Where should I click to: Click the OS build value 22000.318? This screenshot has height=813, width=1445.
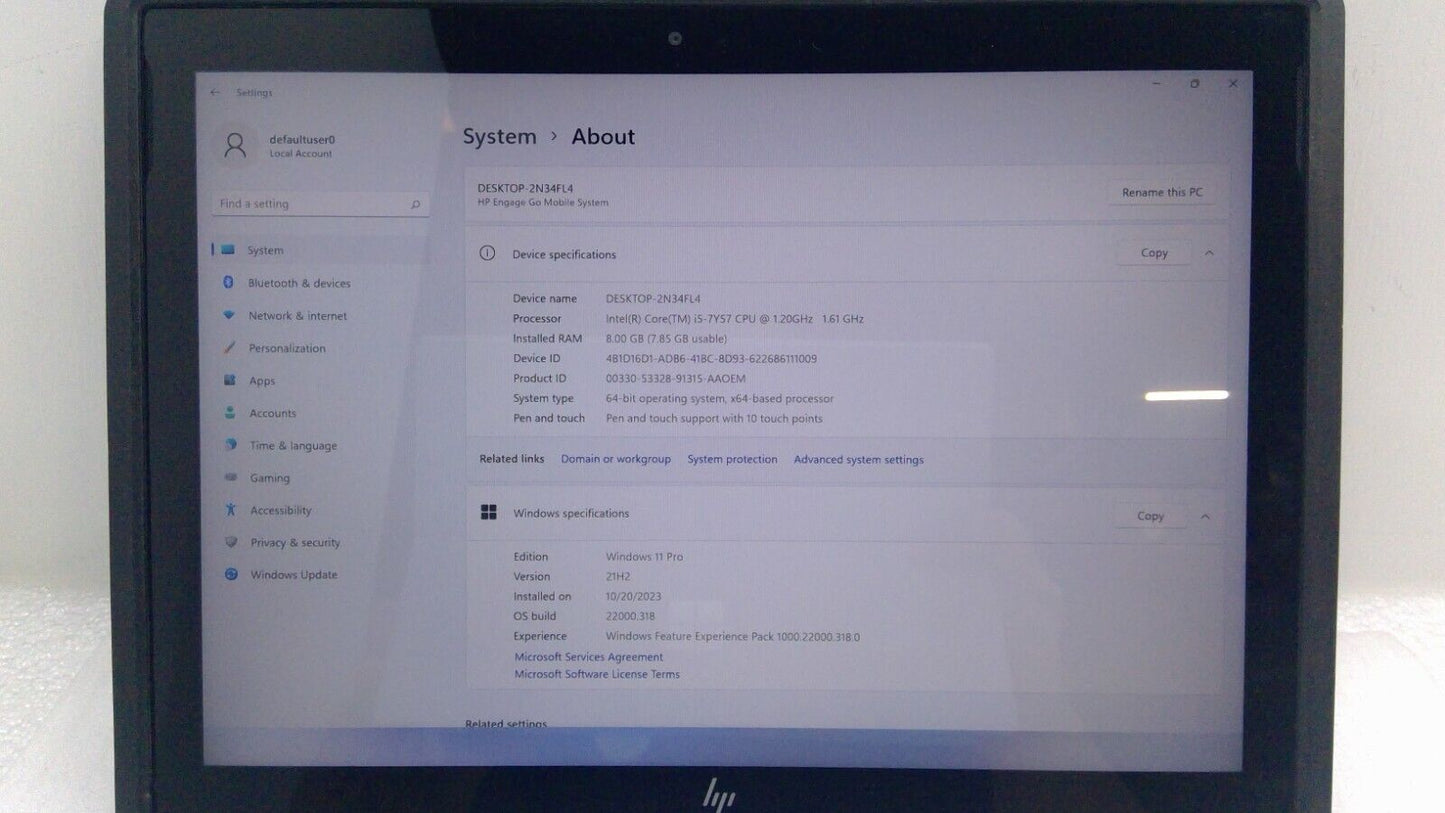pos(631,617)
